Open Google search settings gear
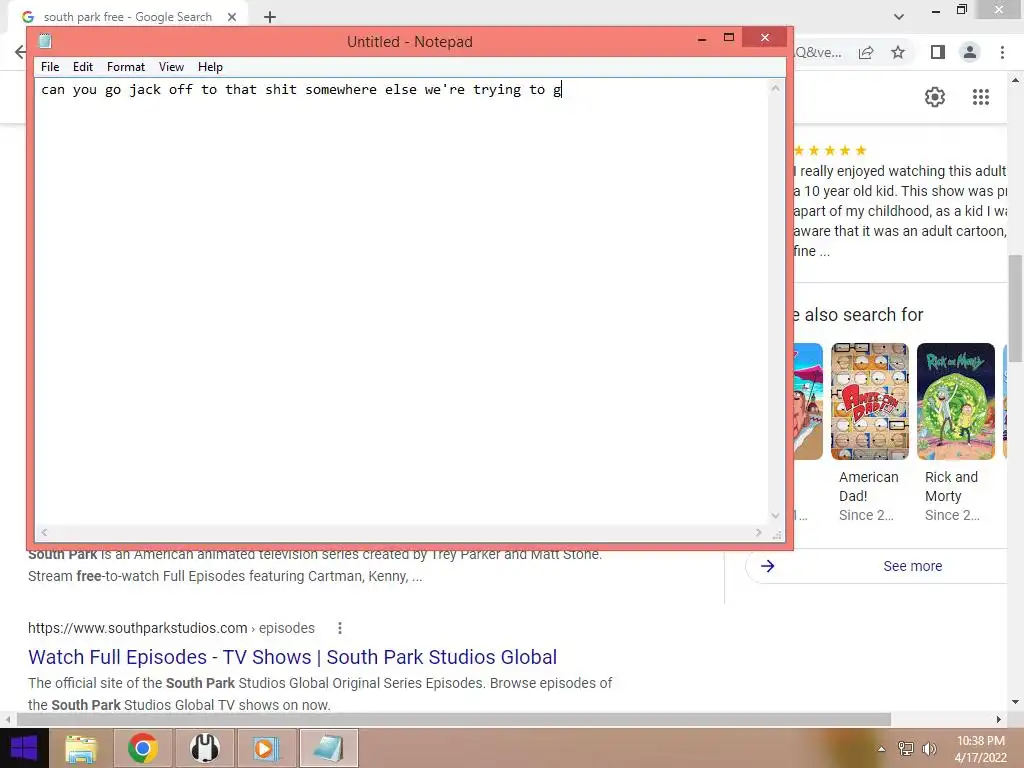Image resolution: width=1024 pixels, height=768 pixels. [x=935, y=97]
